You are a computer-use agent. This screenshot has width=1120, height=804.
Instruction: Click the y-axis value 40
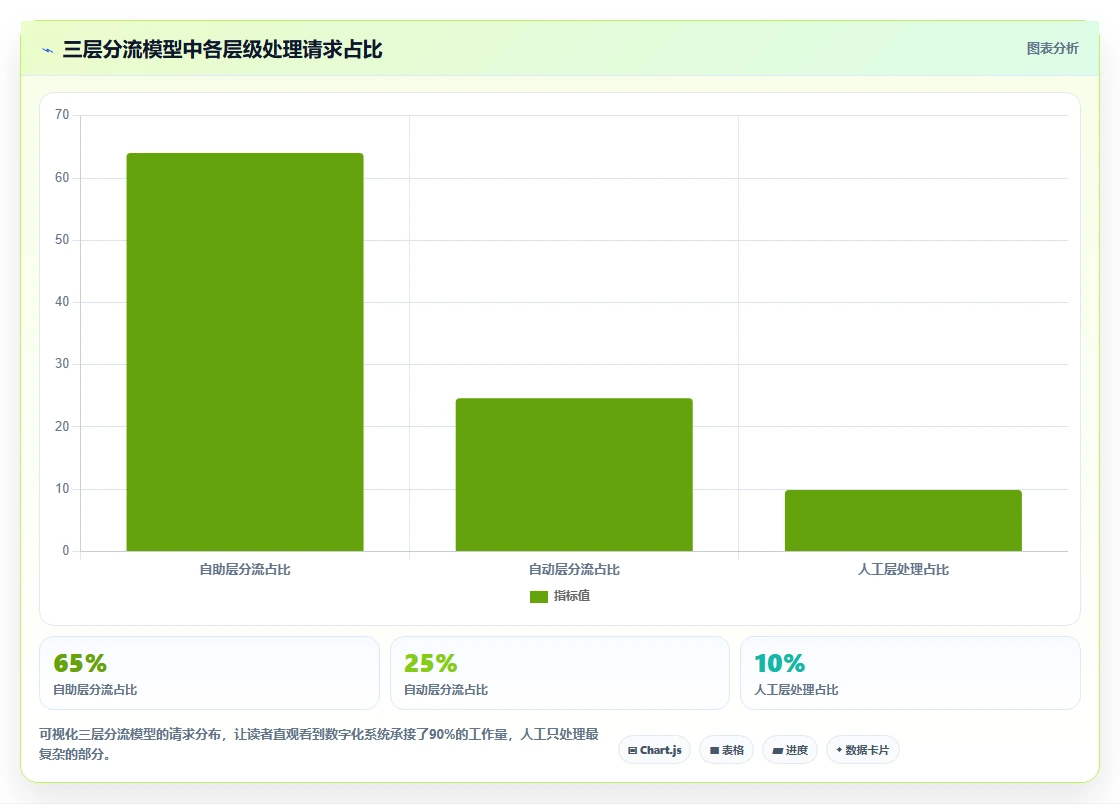click(x=62, y=302)
